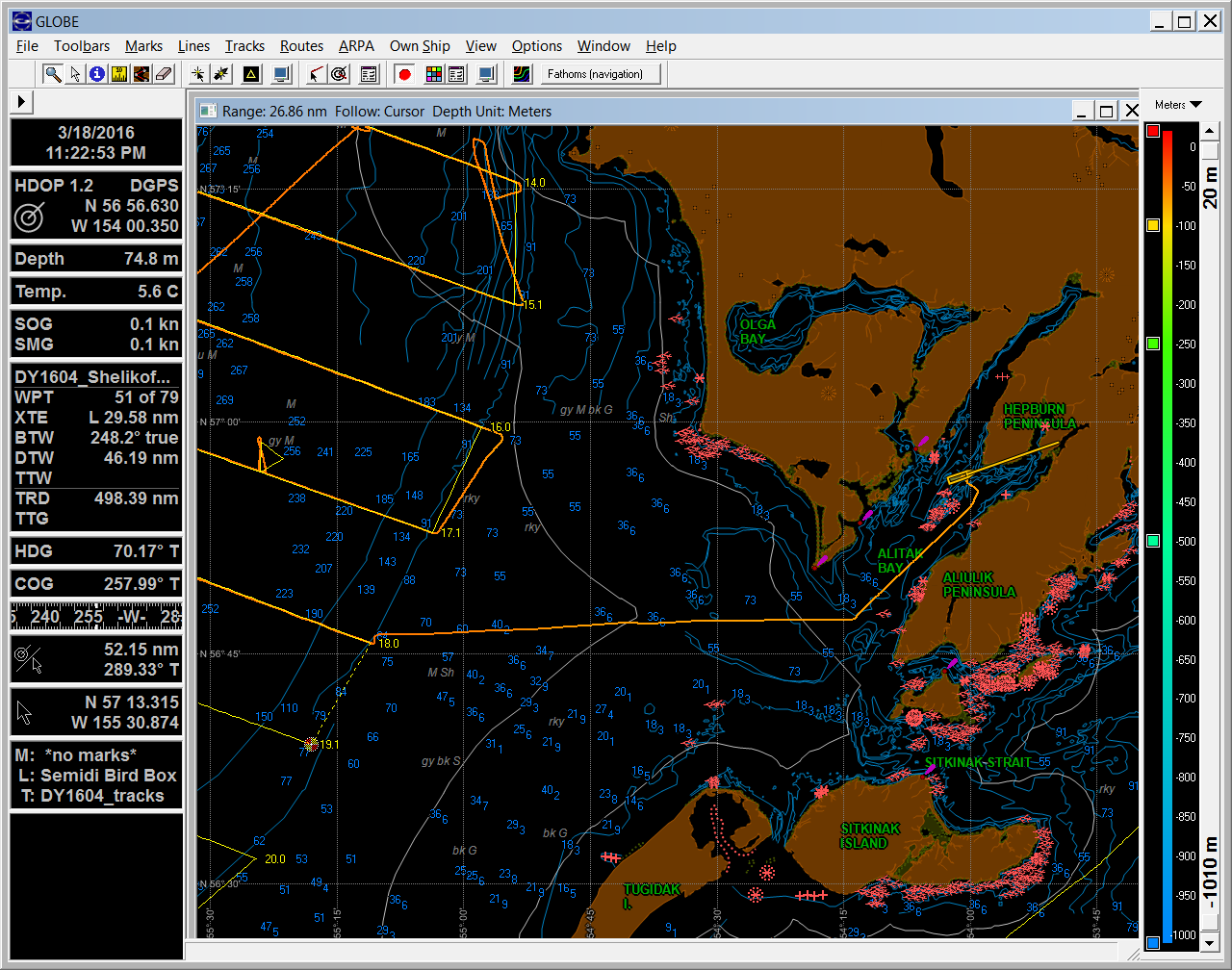The image size is (1232, 970).
Task: Toggle the red swatch on depth scale
Action: click(1153, 131)
